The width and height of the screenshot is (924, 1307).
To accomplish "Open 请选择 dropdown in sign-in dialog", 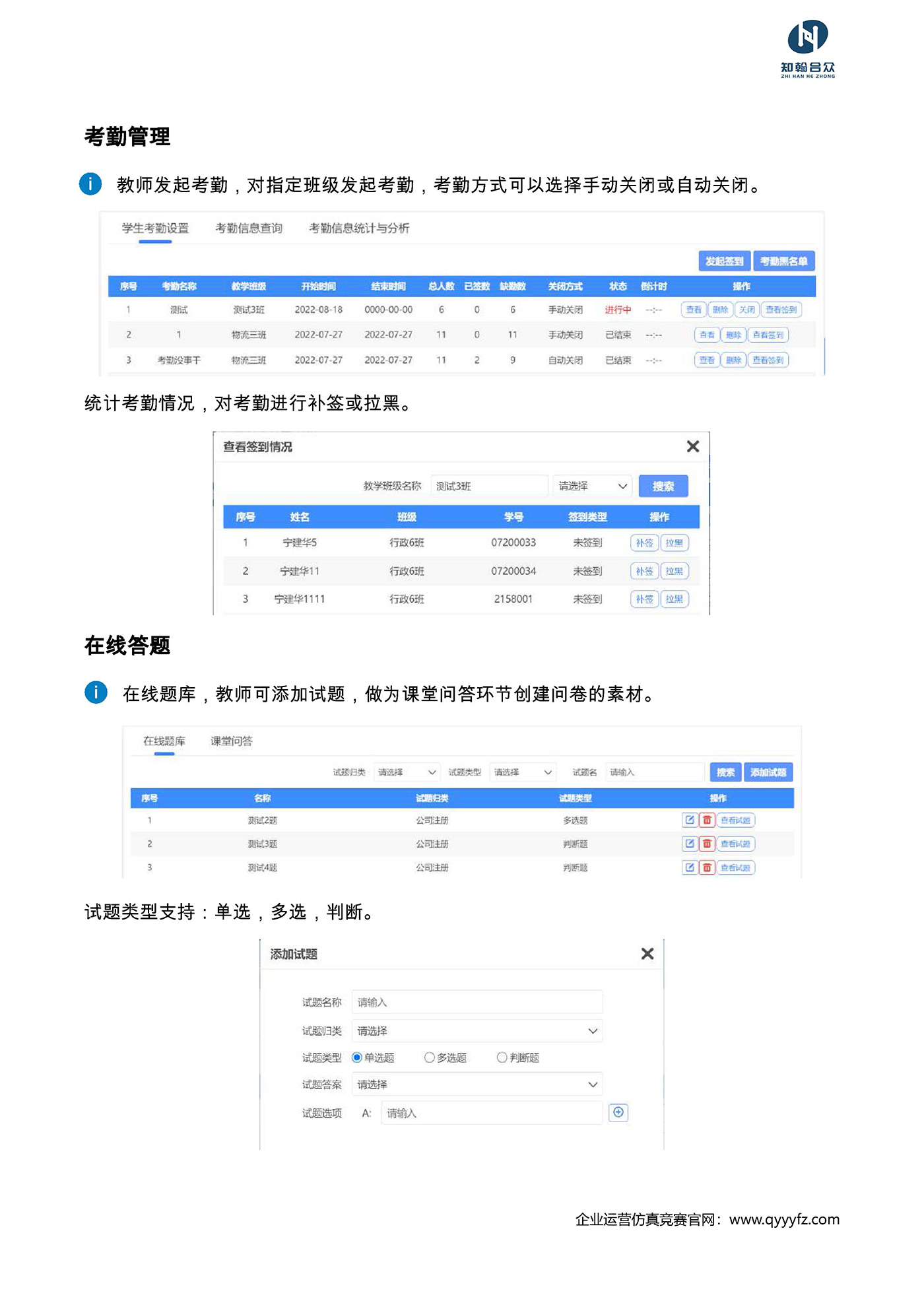I will coord(592,486).
